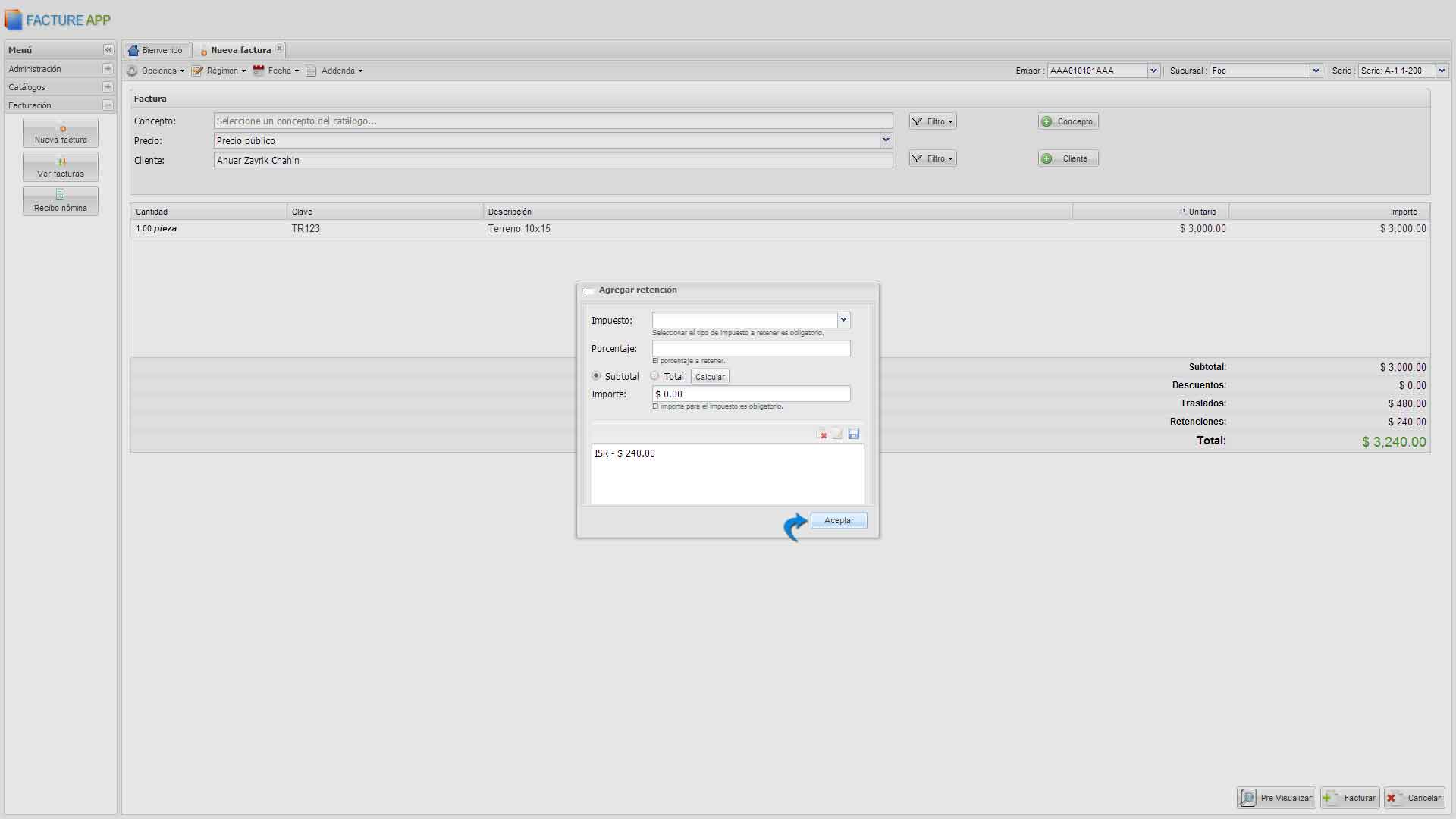The height and width of the screenshot is (819, 1456).
Task: Open Recibo nómina in sidebar
Action: coord(61,201)
